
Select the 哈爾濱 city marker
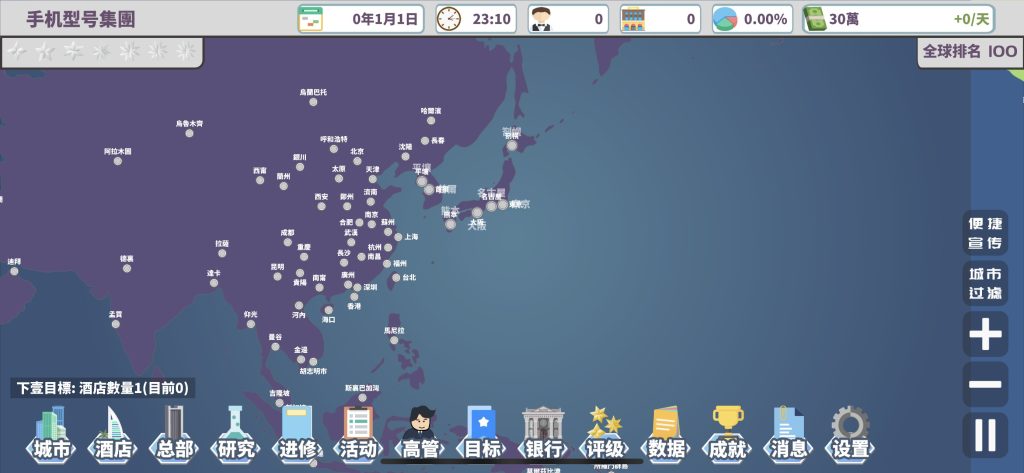point(431,120)
